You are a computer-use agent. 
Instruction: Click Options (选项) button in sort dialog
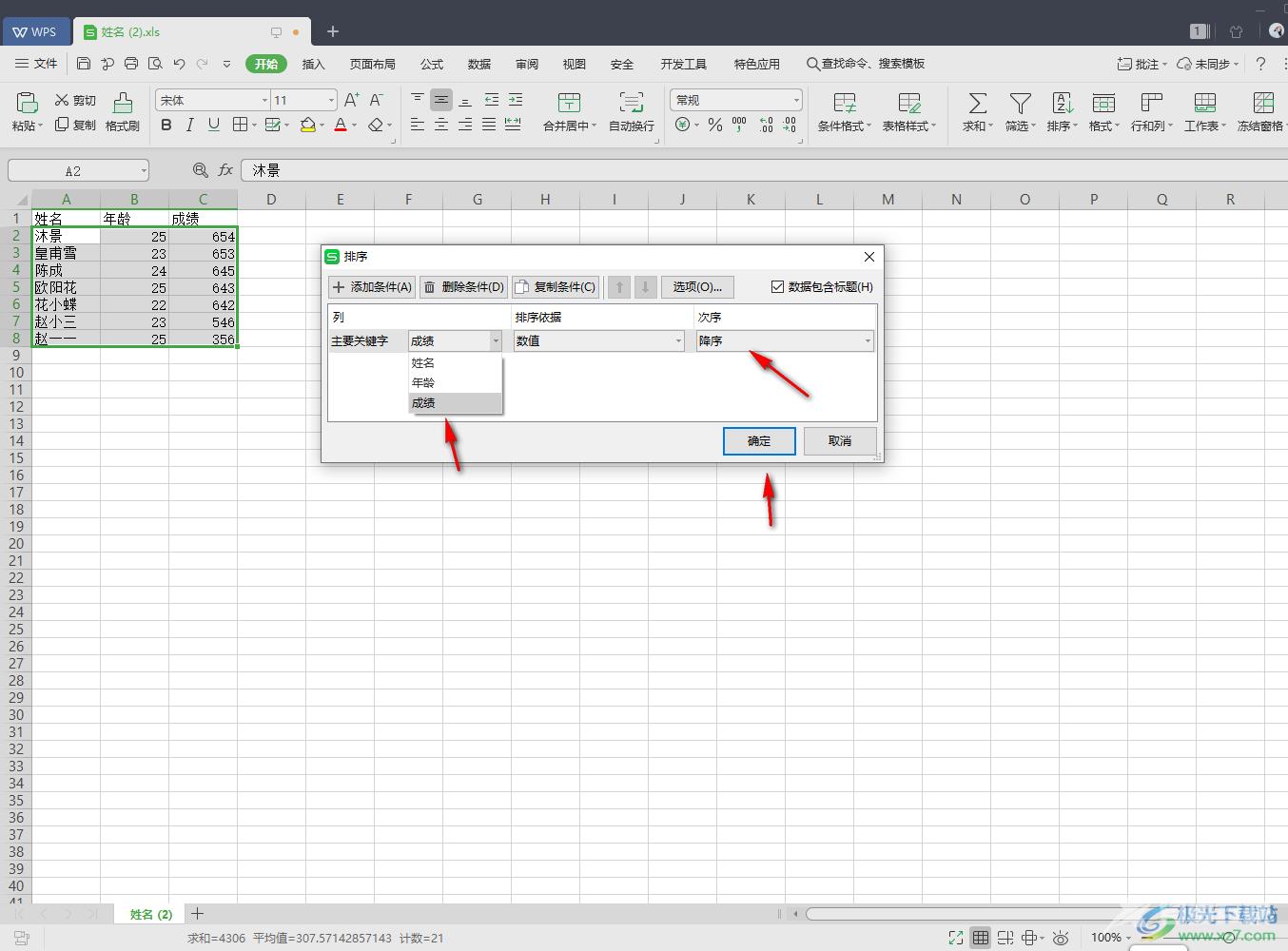point(697,286)
